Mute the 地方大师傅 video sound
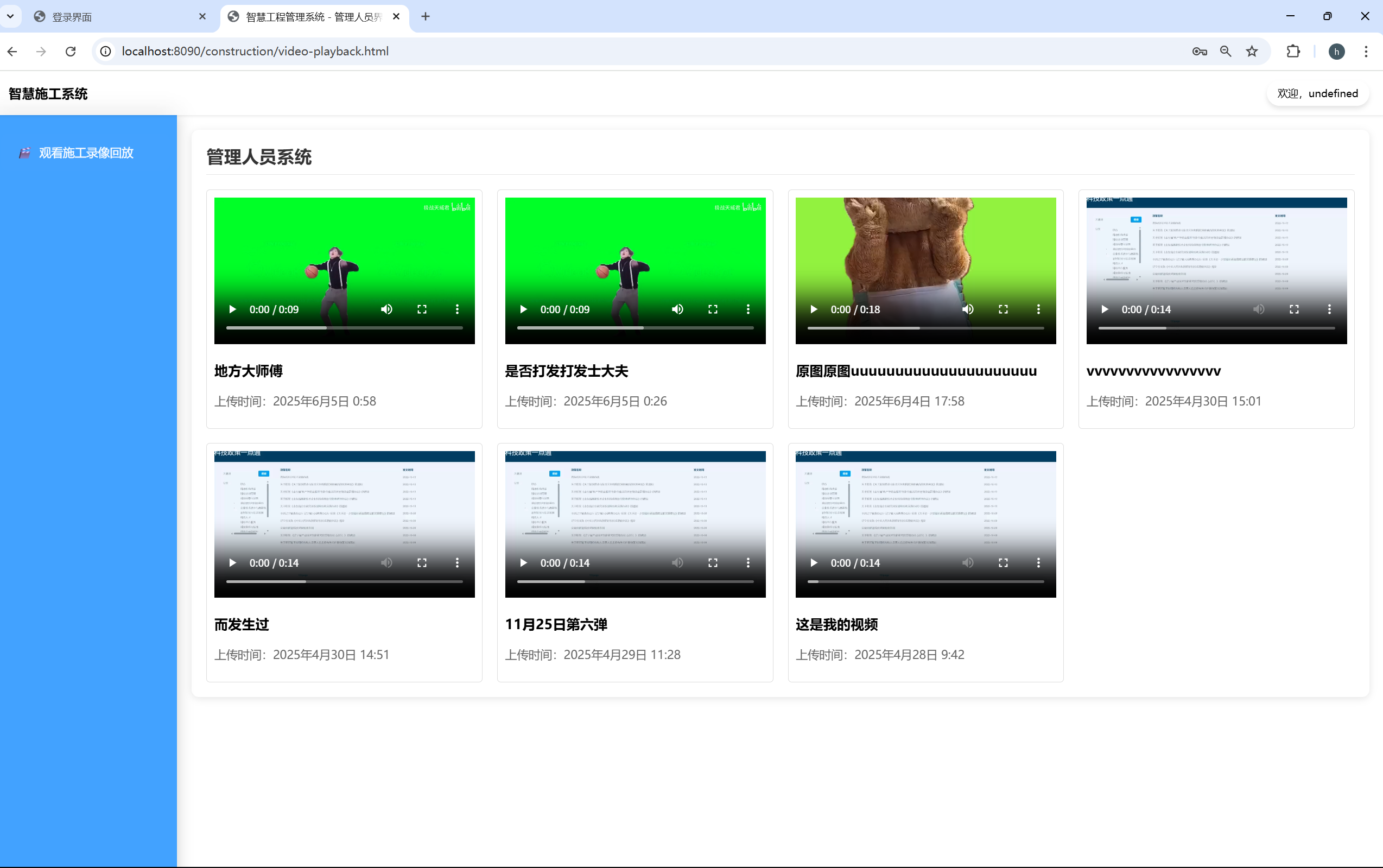Viewport: 1383px width, 868px height. pos(387,309)
